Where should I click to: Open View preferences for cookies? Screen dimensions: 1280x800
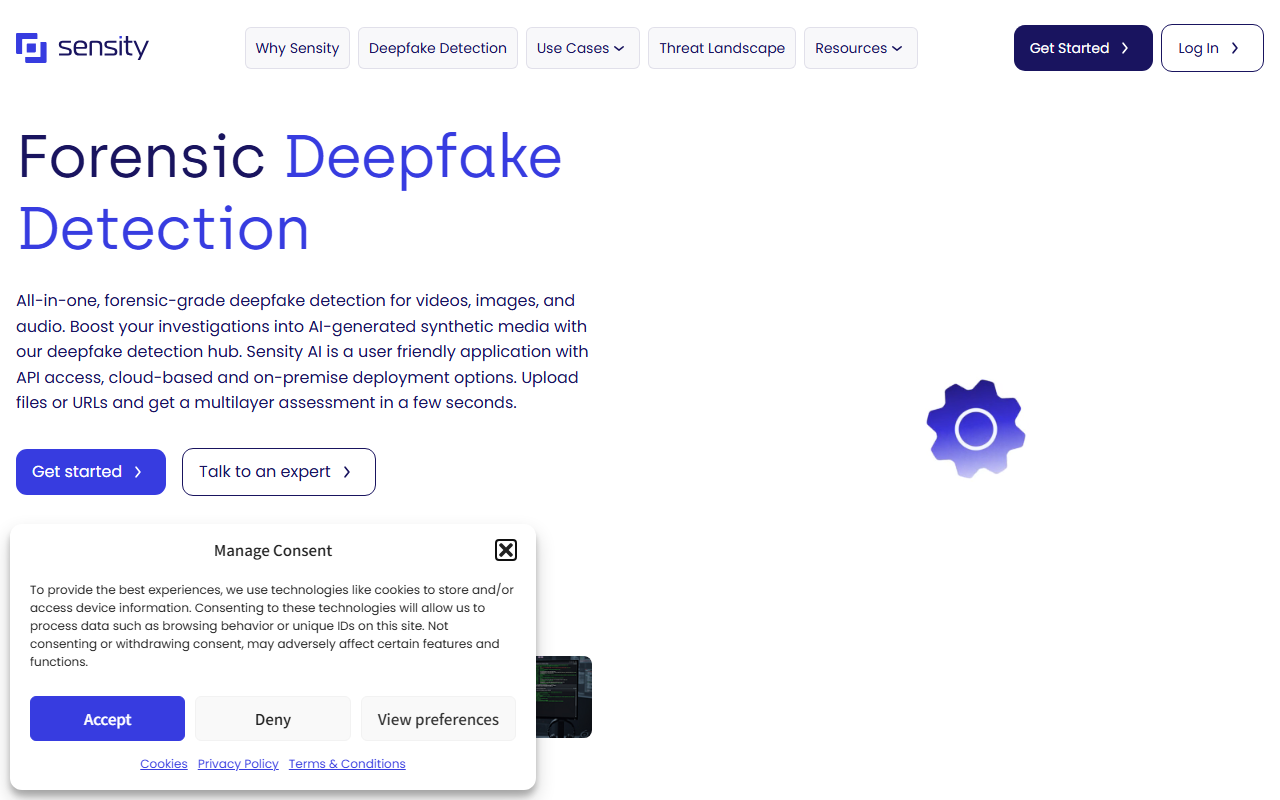click(438, 719)
